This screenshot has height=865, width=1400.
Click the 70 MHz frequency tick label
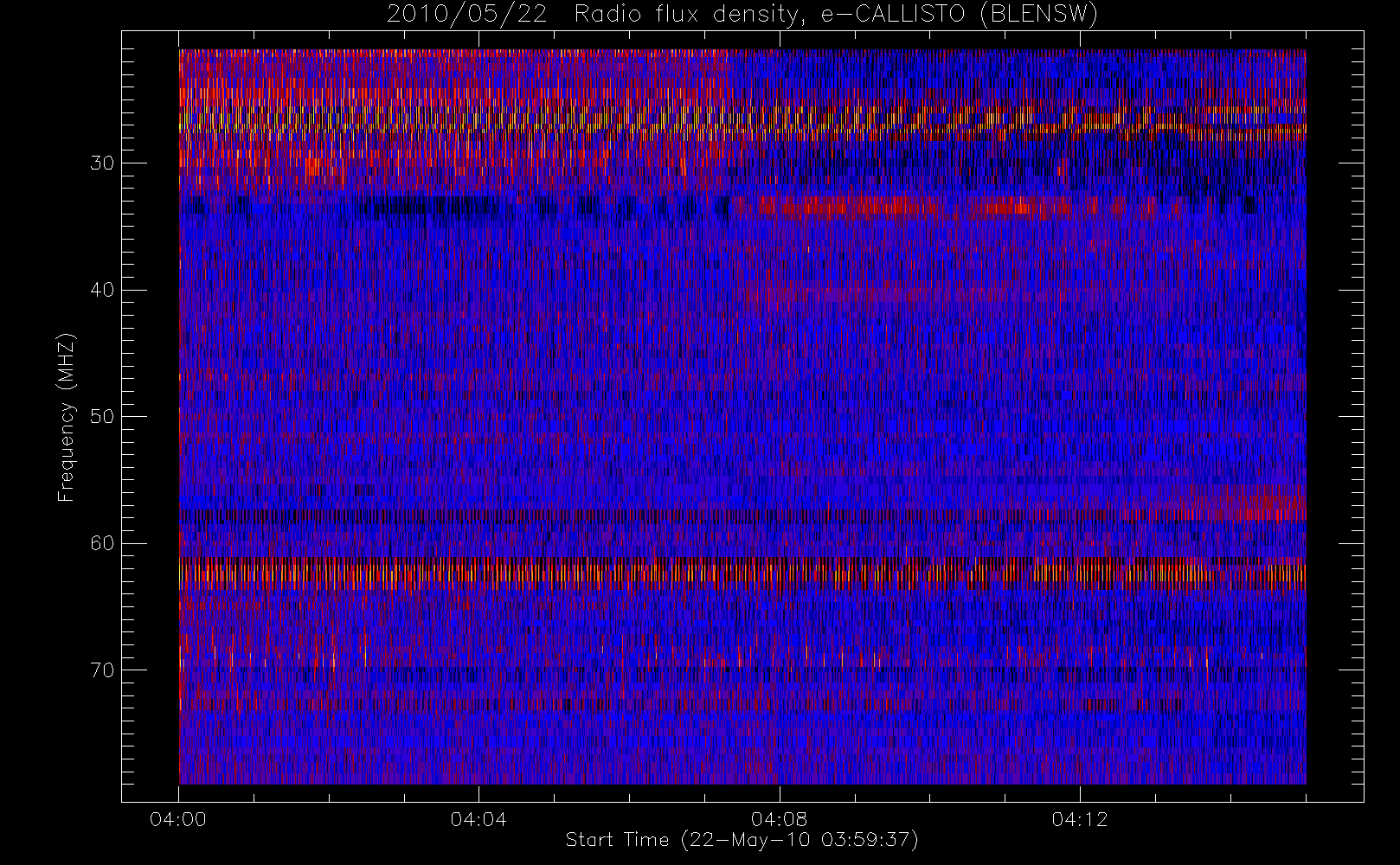(102, 670)
